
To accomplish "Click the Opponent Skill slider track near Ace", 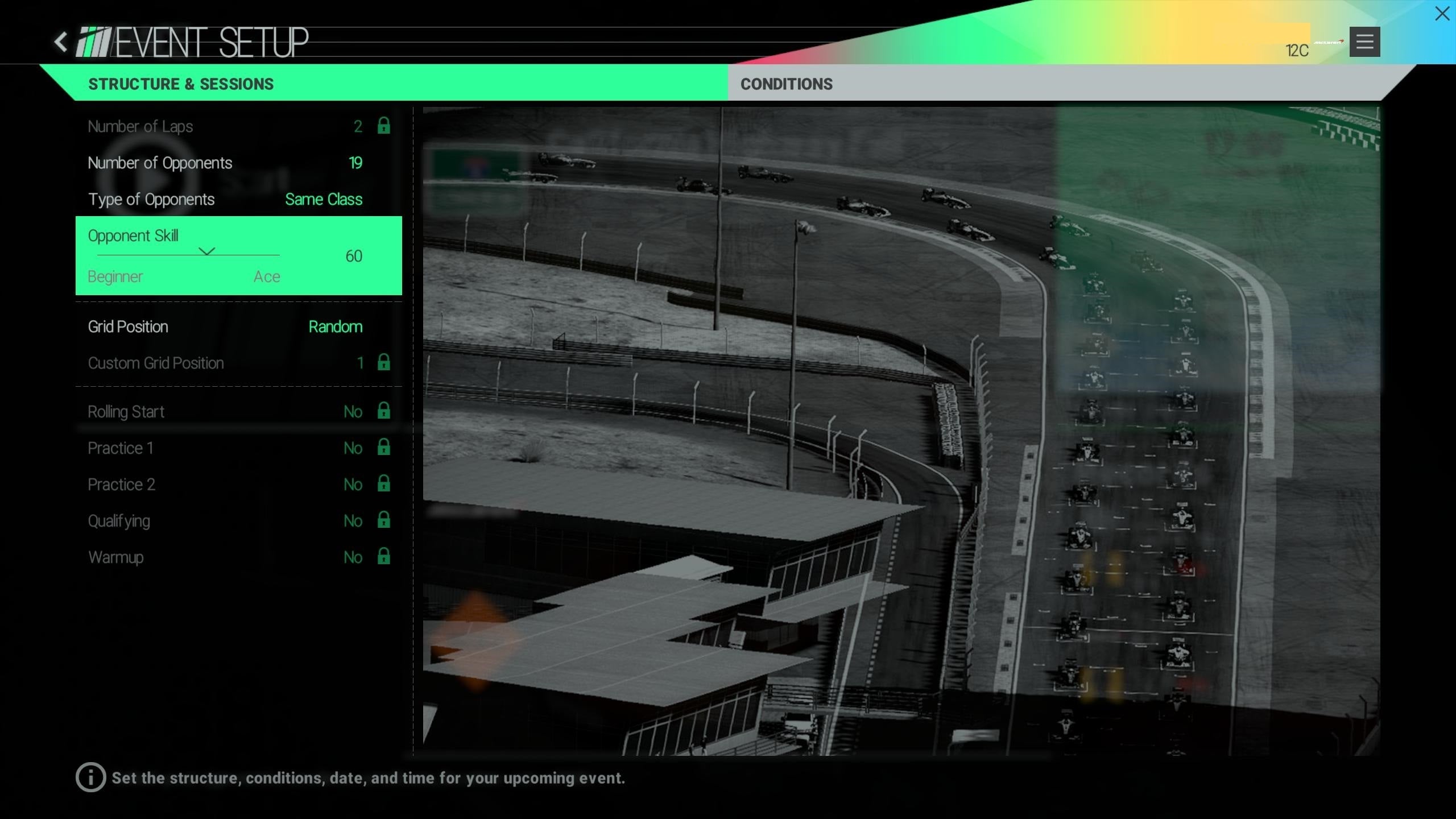I will point(267,255).
